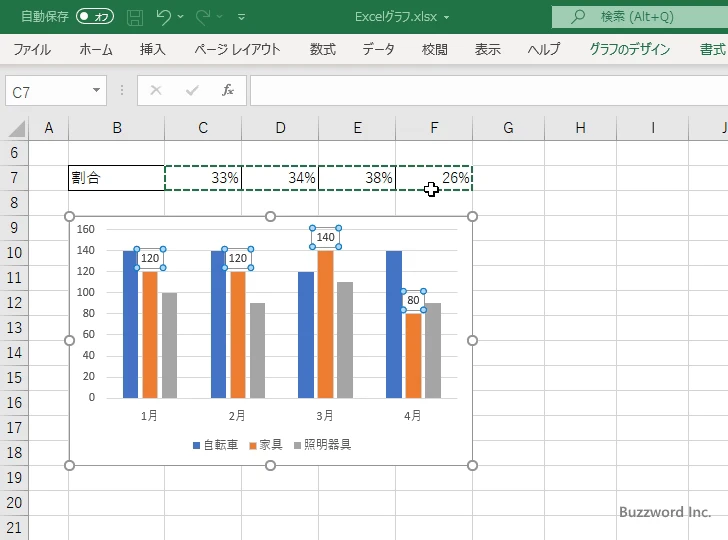The height and width of the screenshot is (540, 728).
Task: Select the 割合 cell in column B
Action: (116, 178)
